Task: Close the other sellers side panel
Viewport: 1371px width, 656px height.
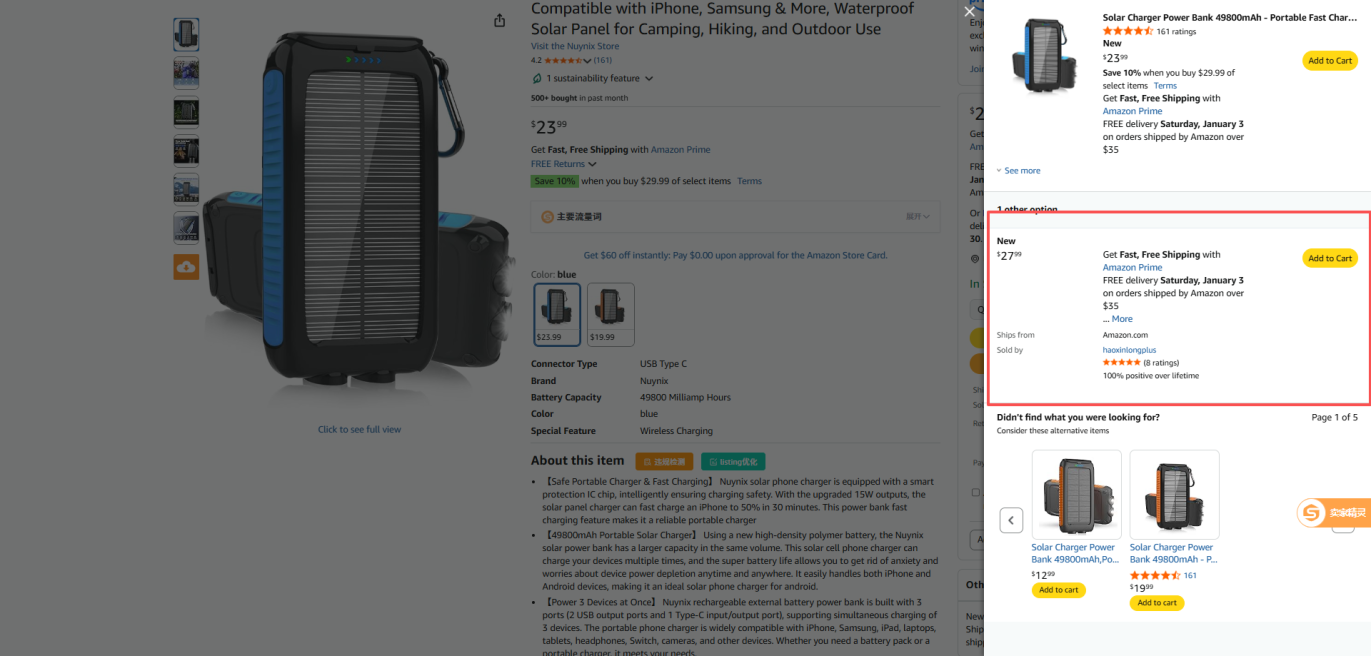Action: point(969,12)
